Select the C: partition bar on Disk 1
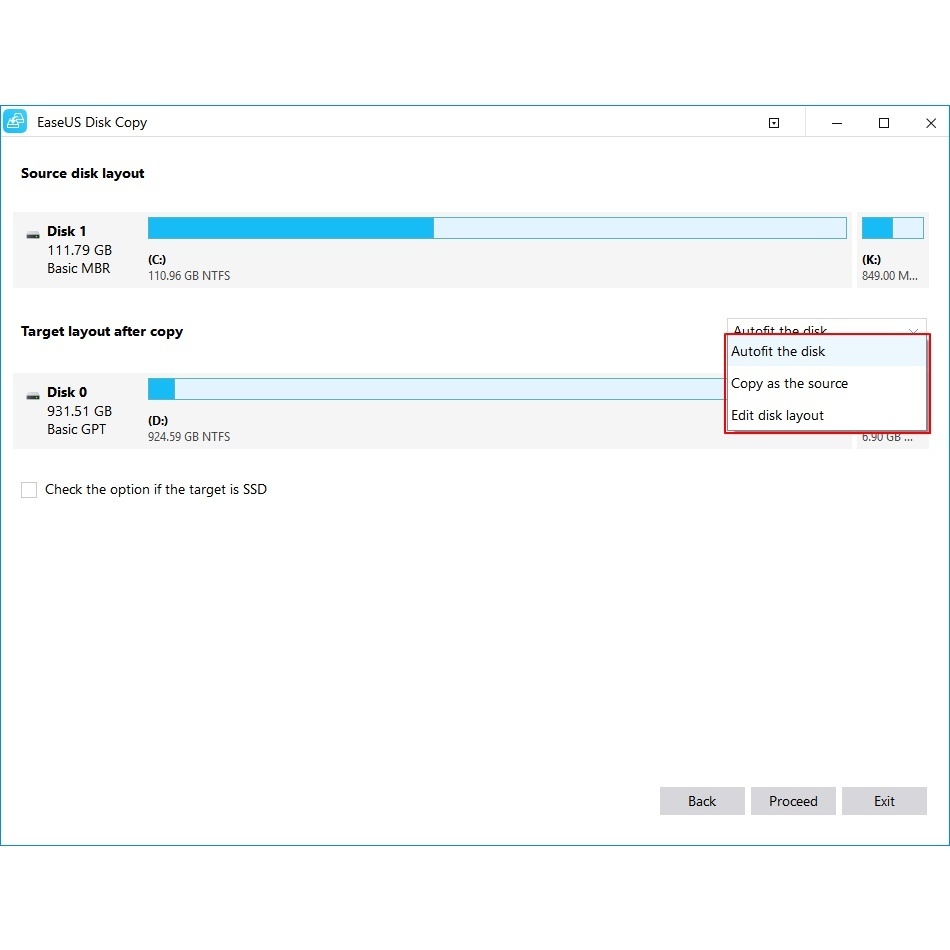 coord(497,228)
